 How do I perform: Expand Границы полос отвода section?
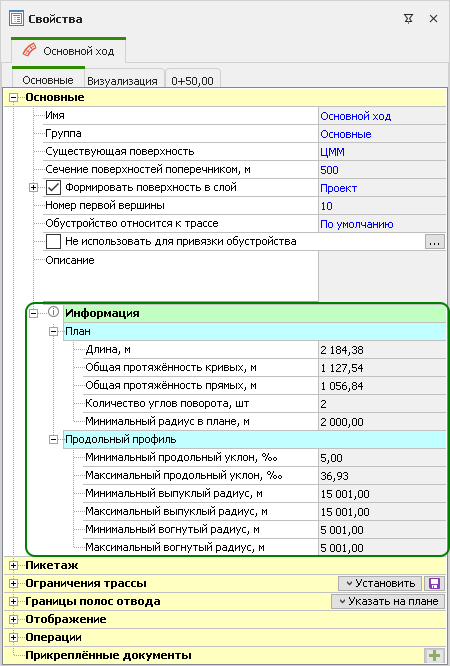(x=14, y=601)
